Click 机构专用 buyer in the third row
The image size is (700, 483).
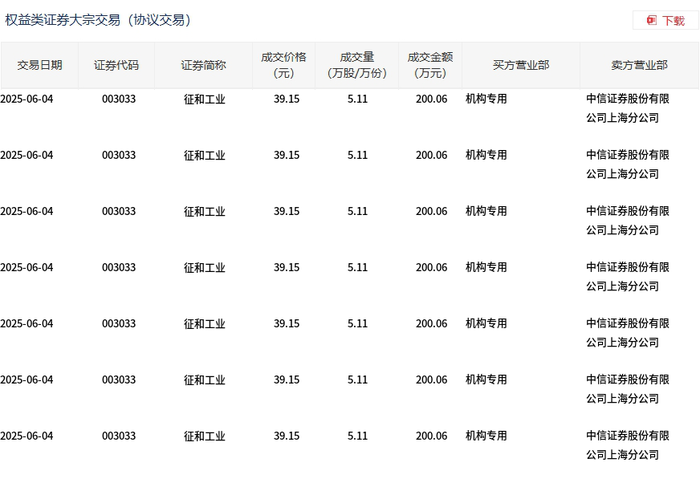486,211
